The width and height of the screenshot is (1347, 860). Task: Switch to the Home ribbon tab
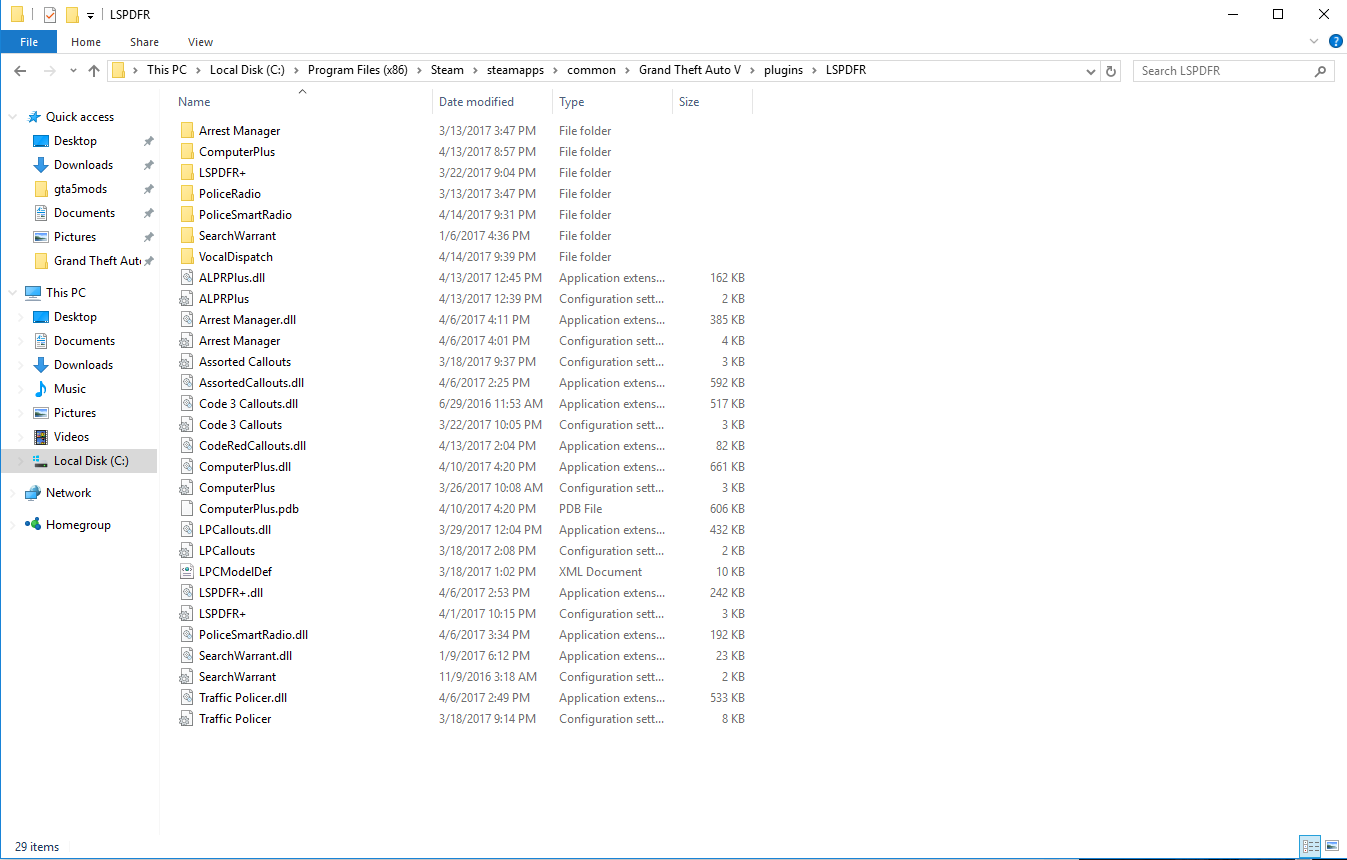coord(86,42)
